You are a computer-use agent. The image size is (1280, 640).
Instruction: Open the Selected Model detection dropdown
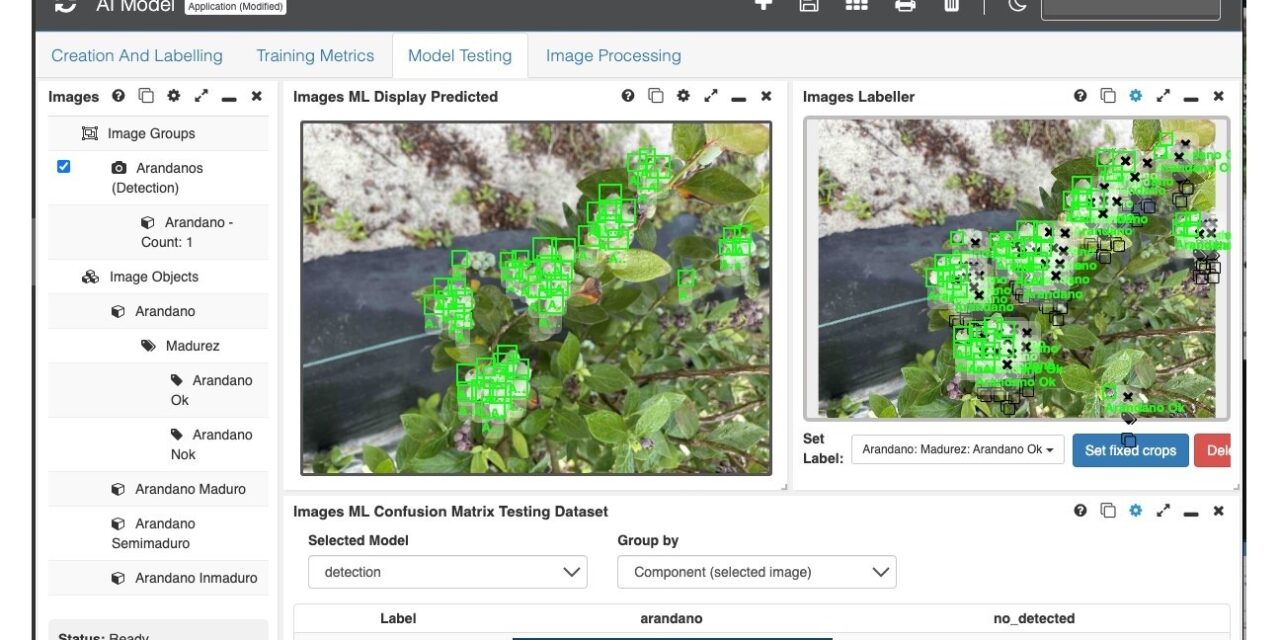click(x=447, y=572)
